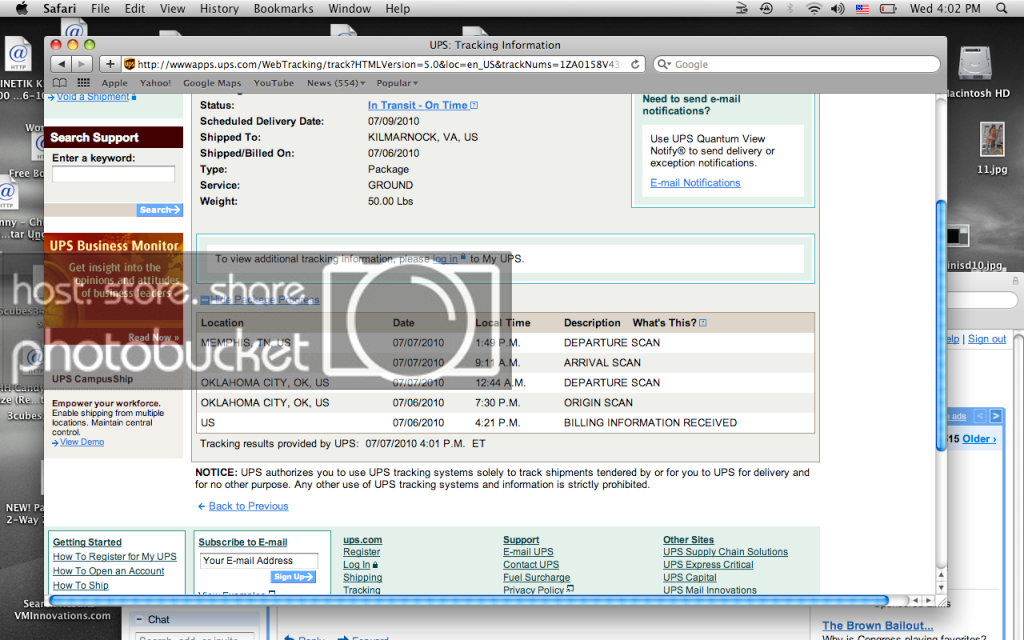Click the Your E-mail Address field
Viewport: 1024px width, 640px height.
[x=259, y=560]
